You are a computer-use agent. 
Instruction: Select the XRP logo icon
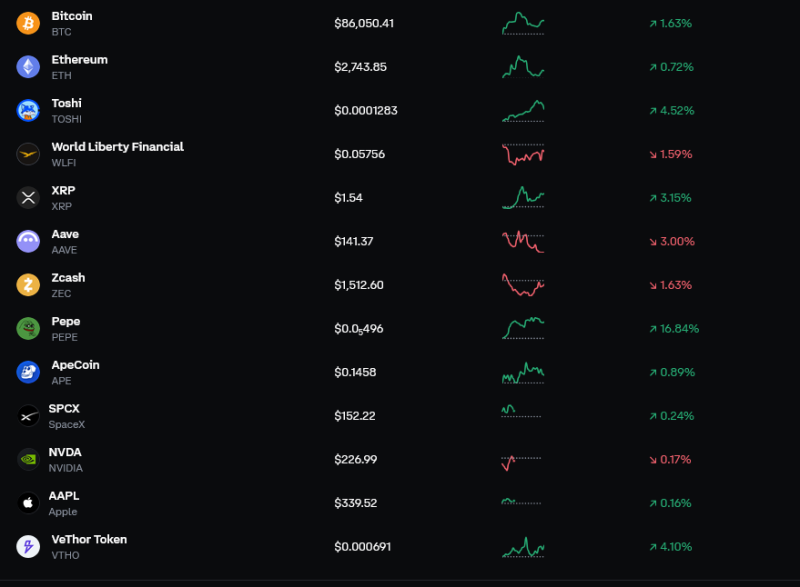pyautogui.click(x=28, y=198)
